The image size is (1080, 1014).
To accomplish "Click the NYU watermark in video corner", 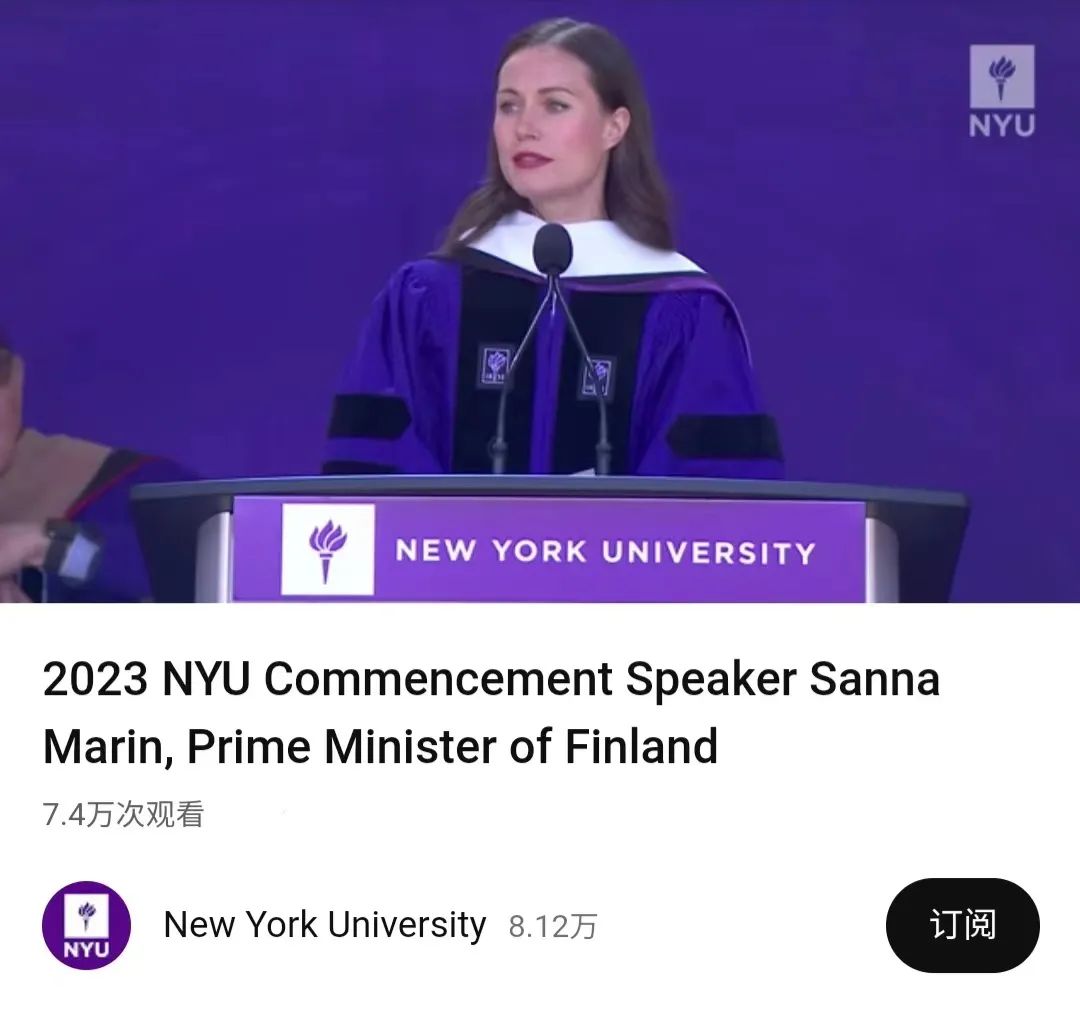I will [1001, 92].
